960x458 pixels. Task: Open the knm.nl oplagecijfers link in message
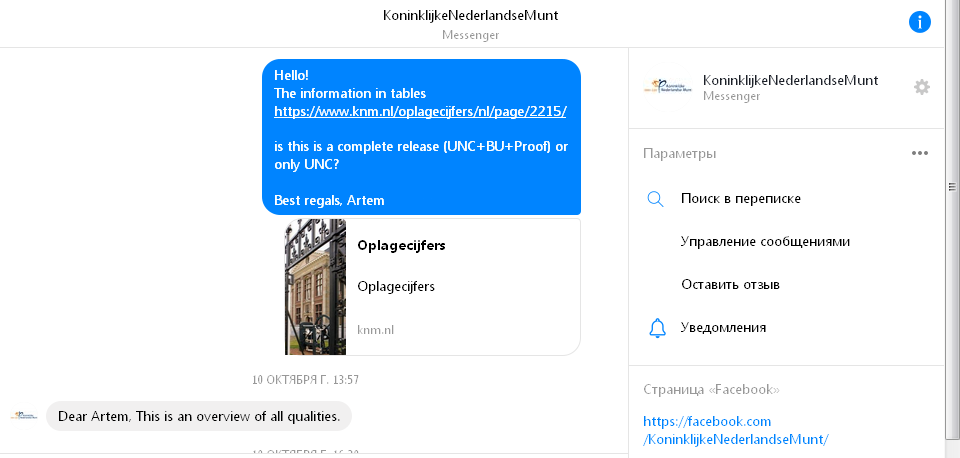tap(420, 111)
